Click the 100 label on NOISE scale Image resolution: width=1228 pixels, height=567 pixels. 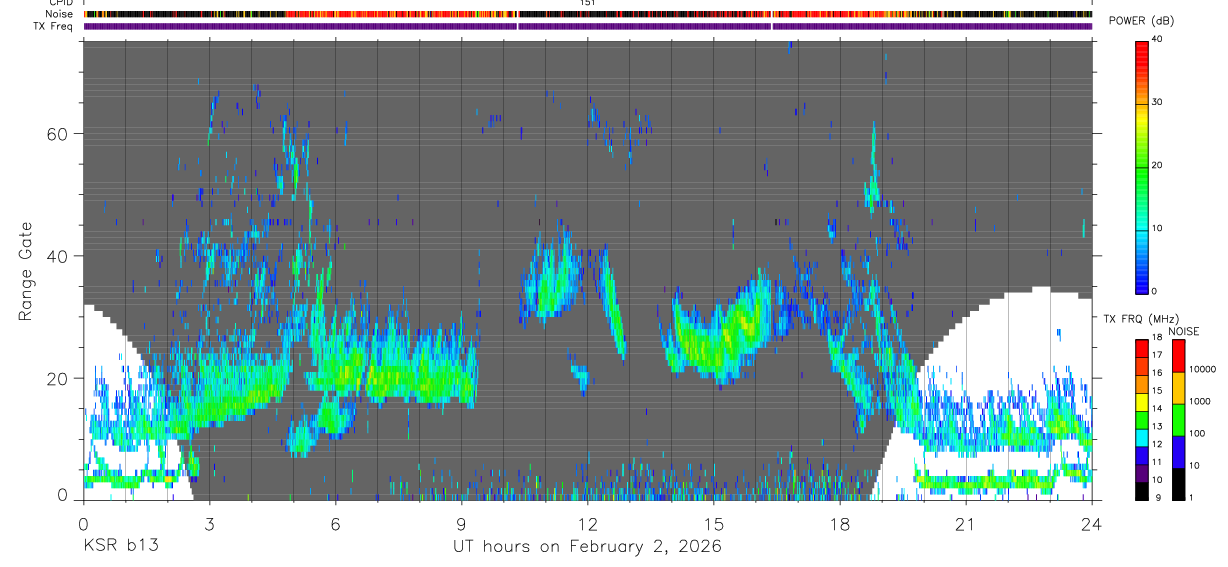(1198, 433)
